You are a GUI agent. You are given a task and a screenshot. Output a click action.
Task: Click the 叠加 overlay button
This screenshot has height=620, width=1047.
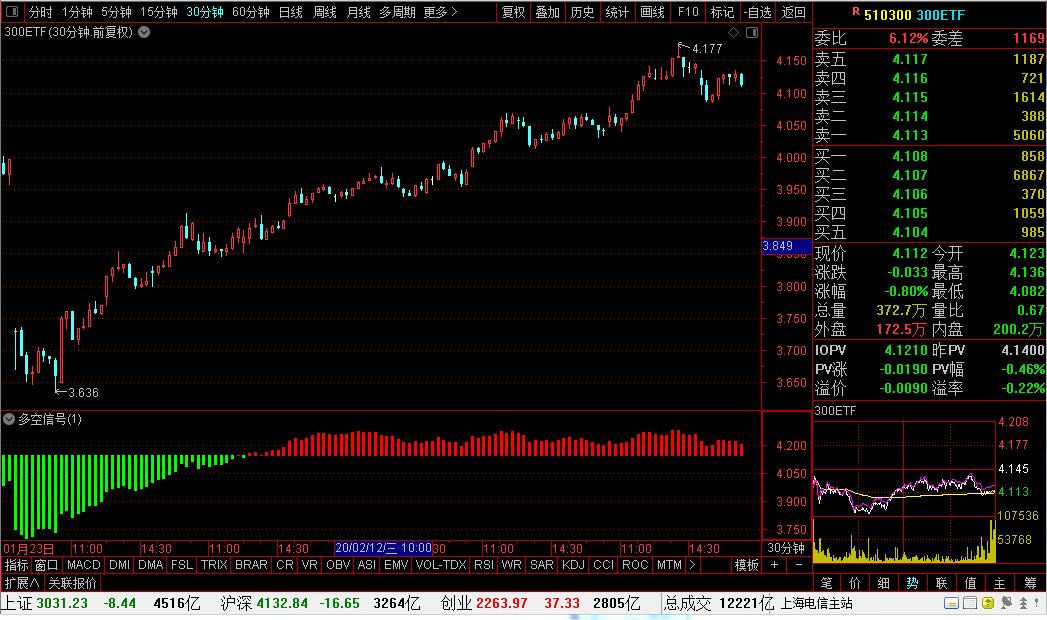pos(548,12)
